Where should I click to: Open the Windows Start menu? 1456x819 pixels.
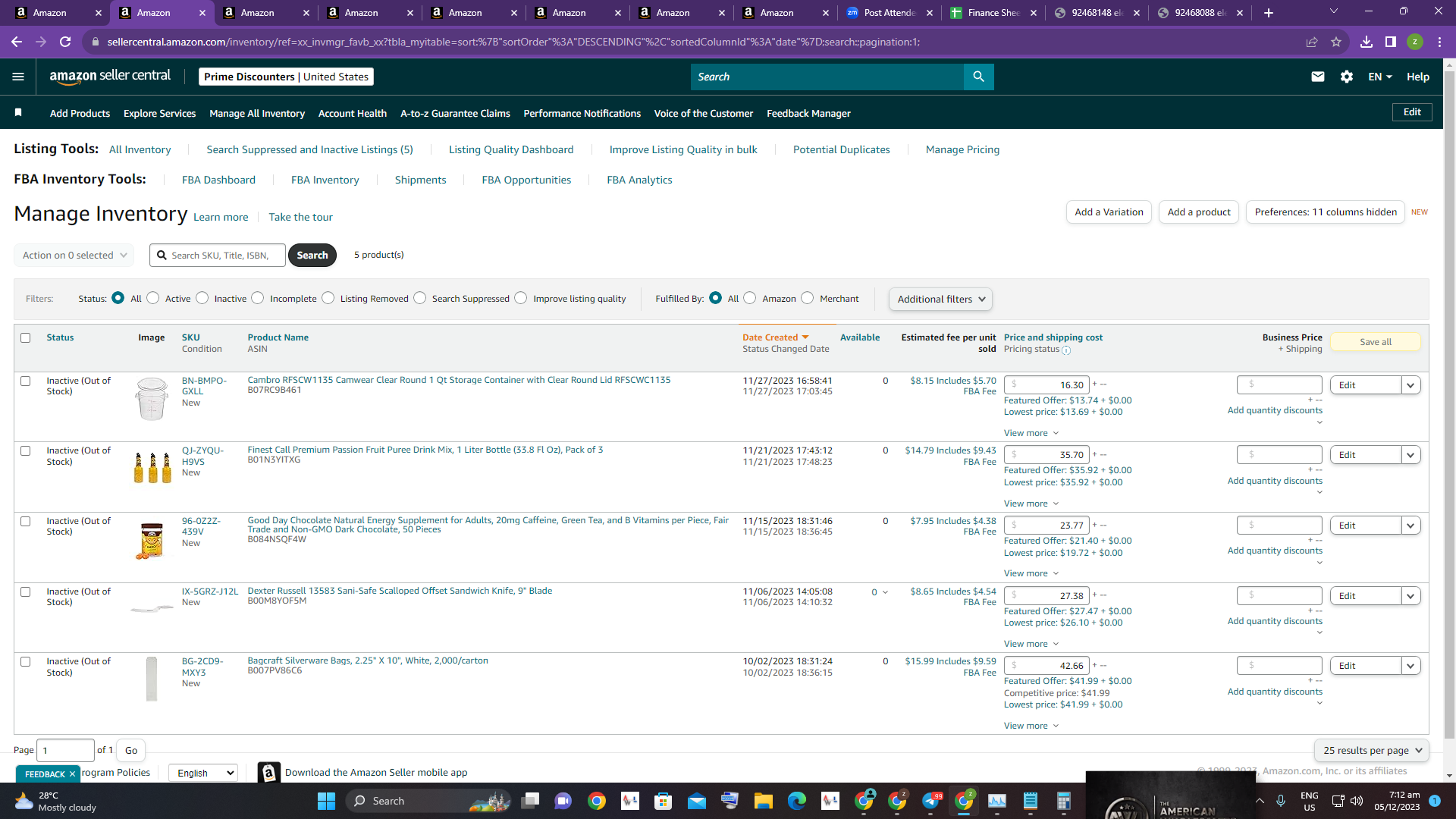(x=326, y=801)
